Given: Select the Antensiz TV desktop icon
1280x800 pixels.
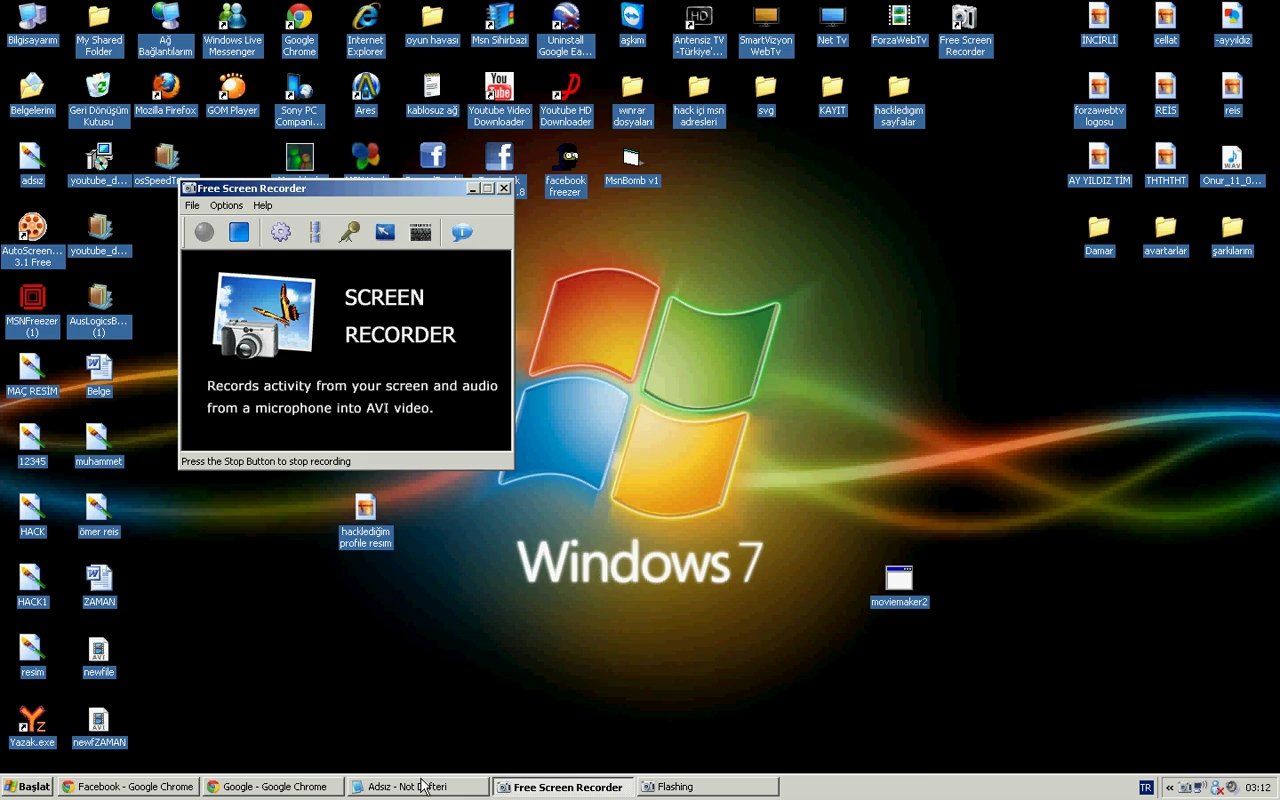Looking at the screenshot, I should click(699, 30).
